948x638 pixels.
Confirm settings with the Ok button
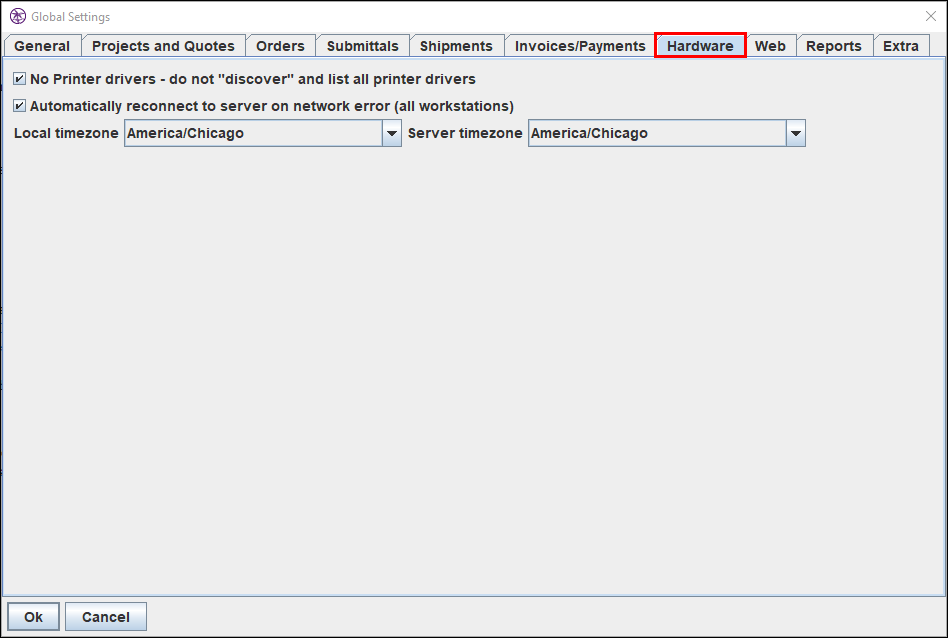click(32, 616)
